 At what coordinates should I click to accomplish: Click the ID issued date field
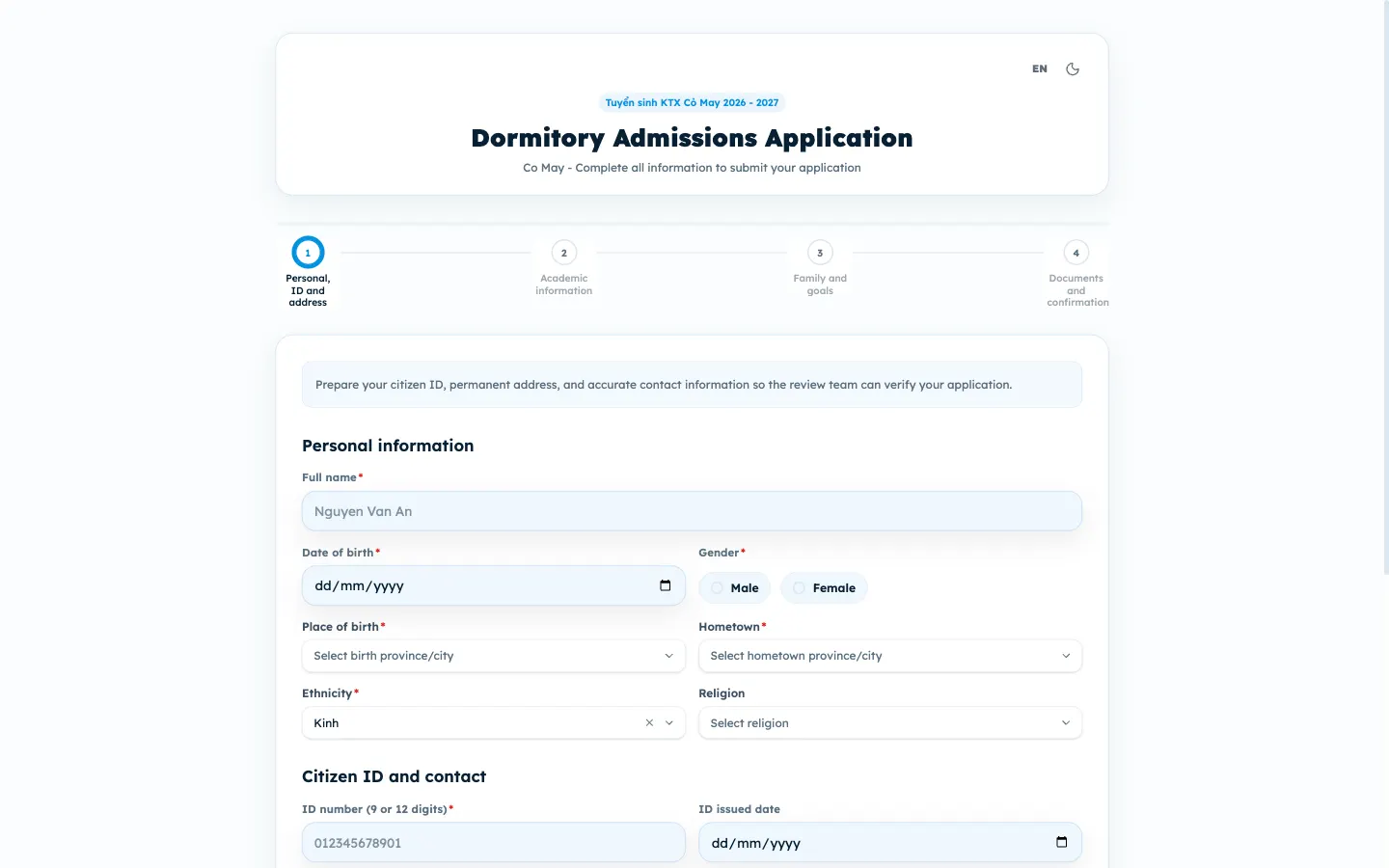click(x=890, y=843)
